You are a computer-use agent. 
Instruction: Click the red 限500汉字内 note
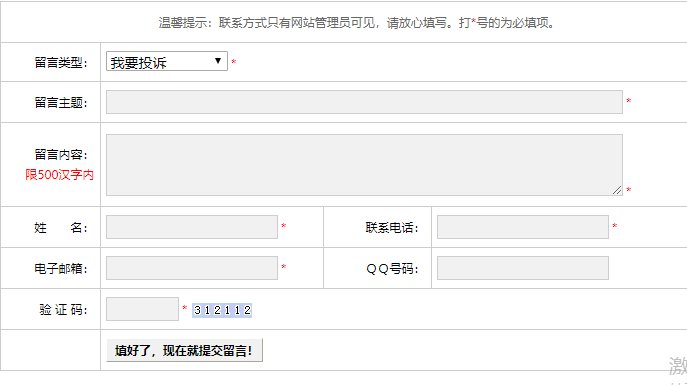coord(60,175)
